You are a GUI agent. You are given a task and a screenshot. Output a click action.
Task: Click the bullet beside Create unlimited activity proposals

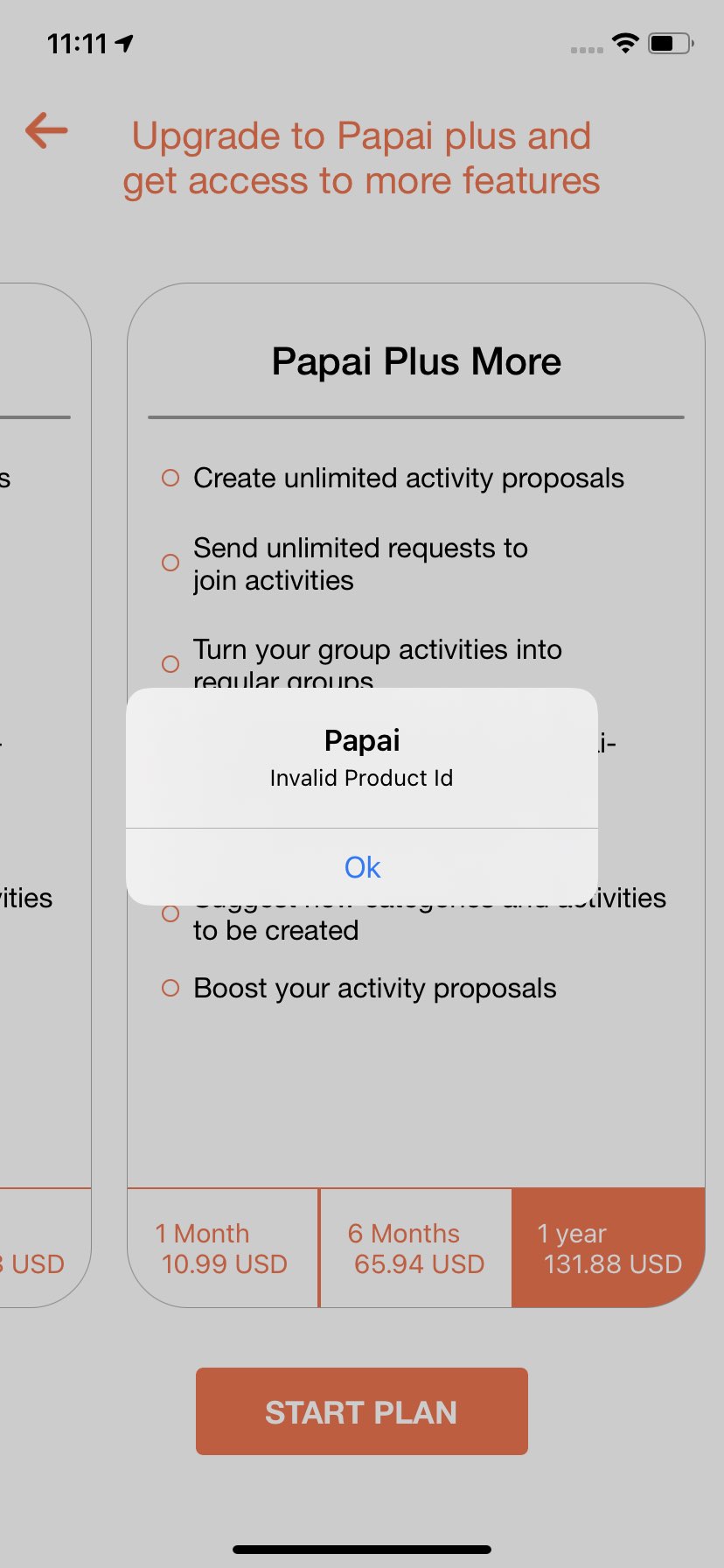pos(171,478)
